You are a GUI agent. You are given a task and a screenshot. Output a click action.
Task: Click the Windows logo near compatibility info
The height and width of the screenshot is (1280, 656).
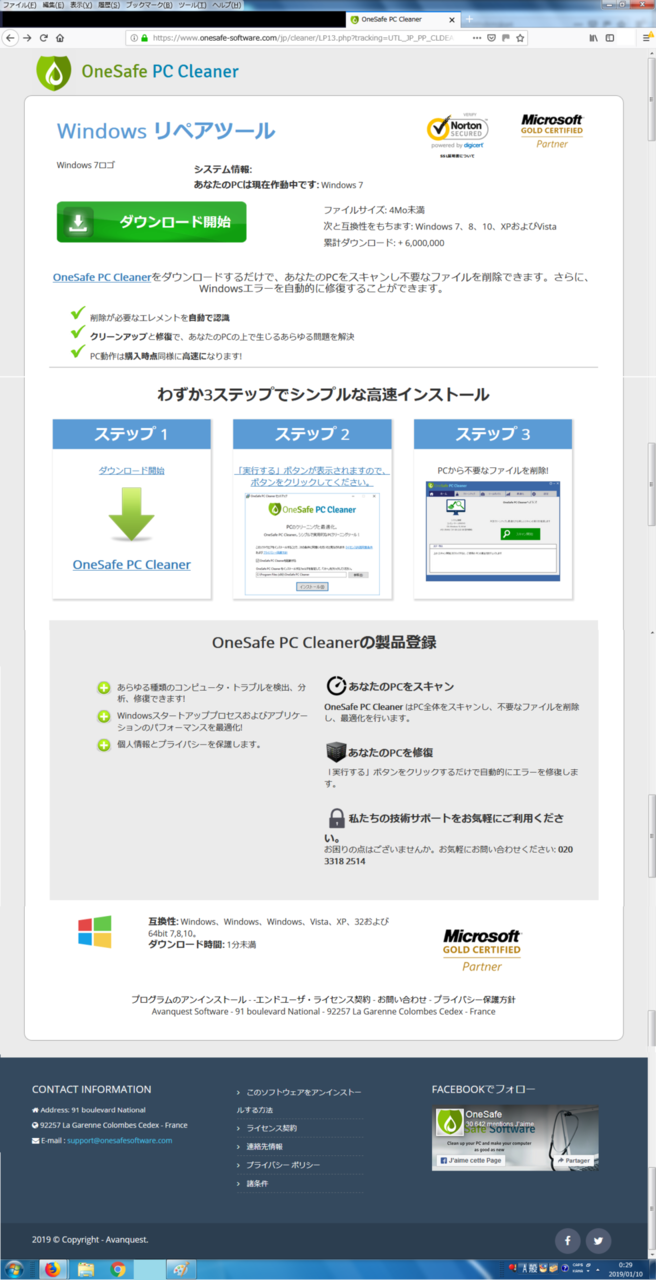(95, 932)
